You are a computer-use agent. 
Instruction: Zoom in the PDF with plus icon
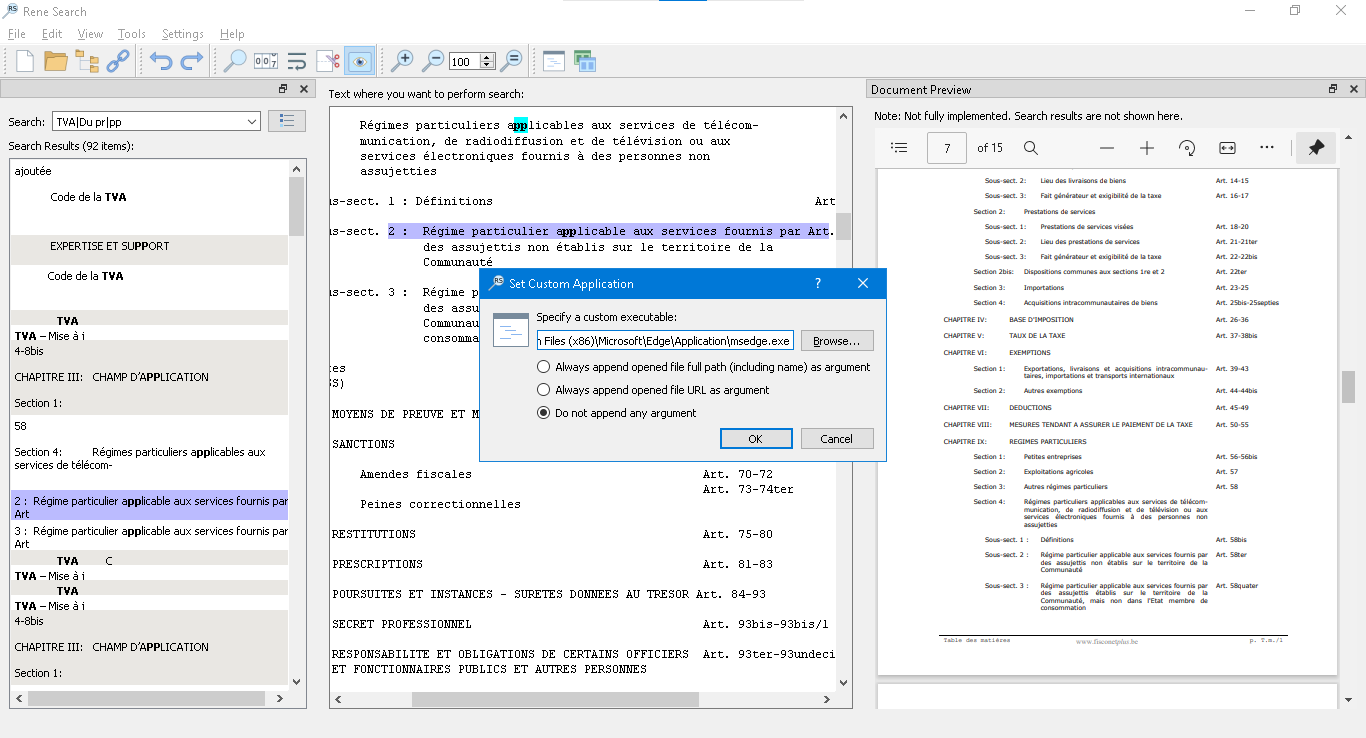point(1147,148)
